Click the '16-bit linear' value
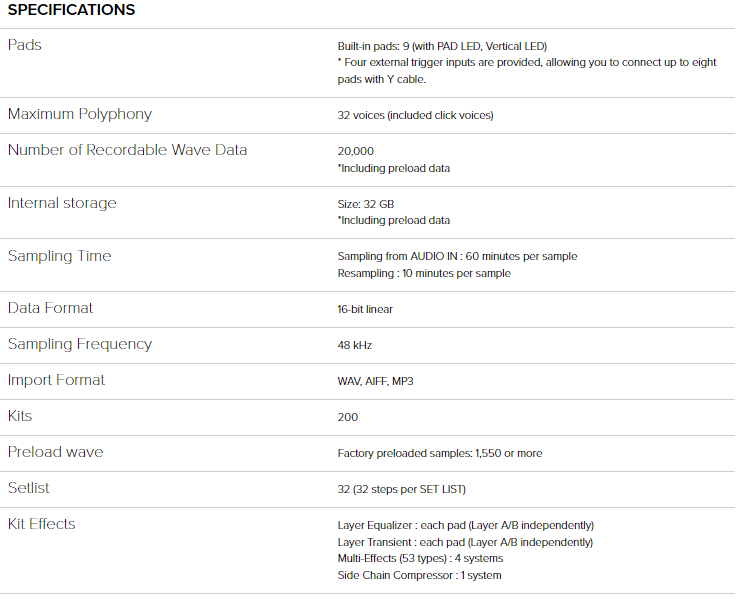736x599 pixels. [x=365, y=309]
